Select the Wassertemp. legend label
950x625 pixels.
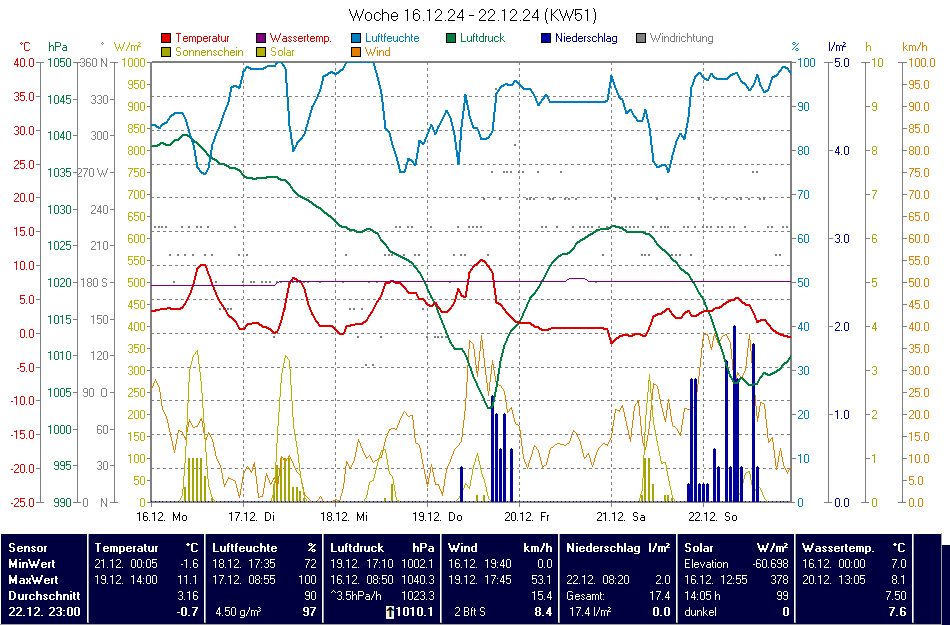click(301, 38)
